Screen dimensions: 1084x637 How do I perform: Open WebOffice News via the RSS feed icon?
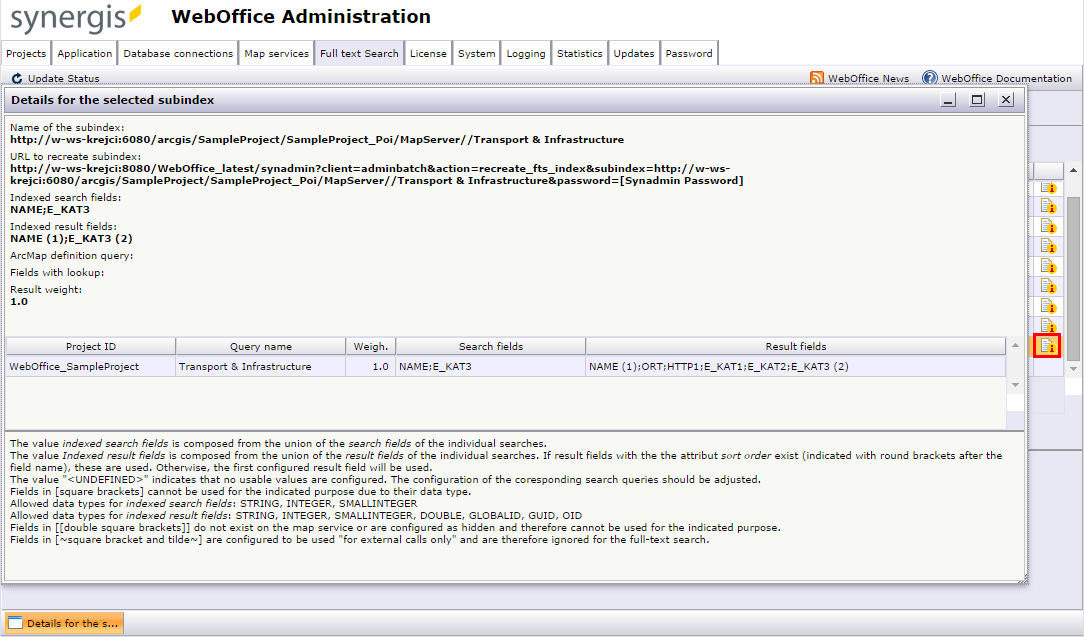(818, 78)
